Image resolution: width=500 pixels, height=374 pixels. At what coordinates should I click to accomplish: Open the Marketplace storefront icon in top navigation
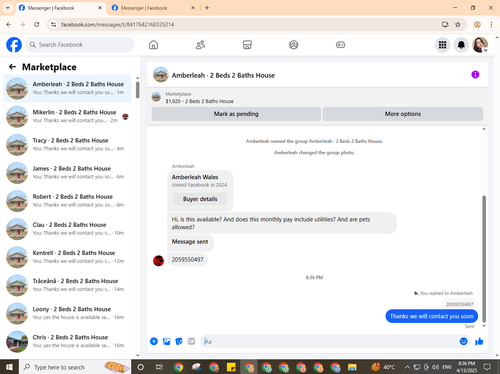(247, 45)
